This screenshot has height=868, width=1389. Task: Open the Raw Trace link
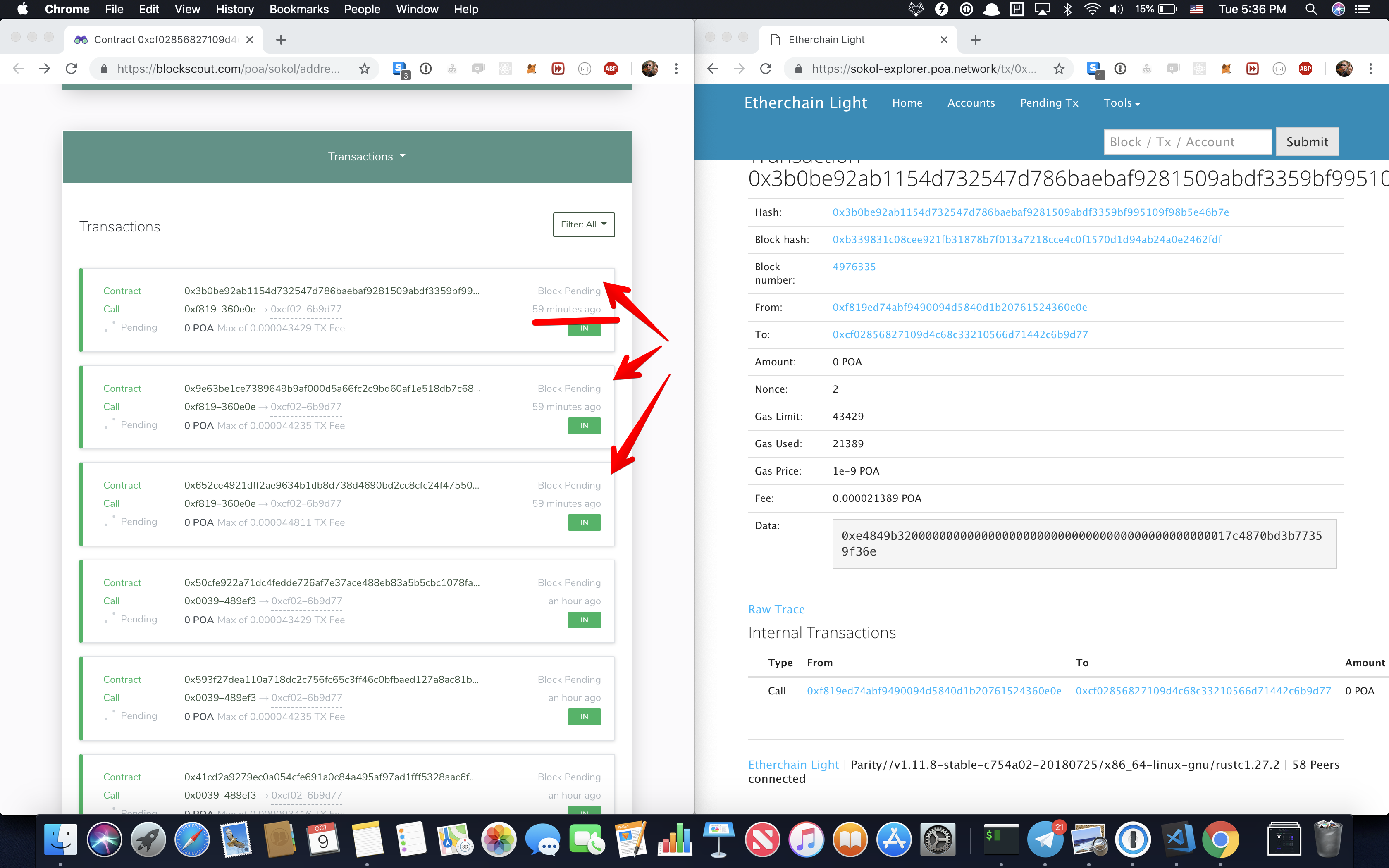[x=776, y=608]
